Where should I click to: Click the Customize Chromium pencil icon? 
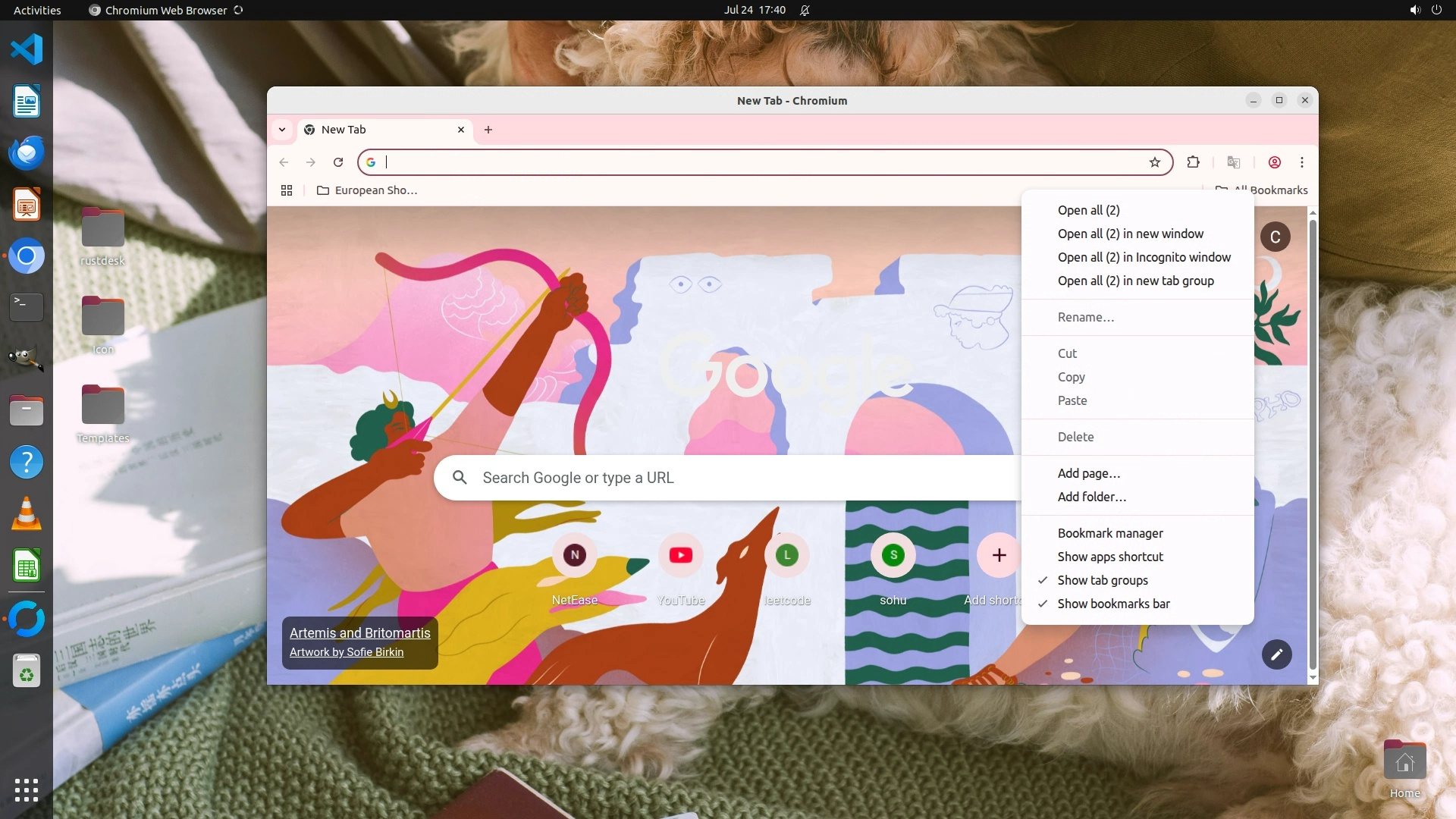coord(1276,654)
